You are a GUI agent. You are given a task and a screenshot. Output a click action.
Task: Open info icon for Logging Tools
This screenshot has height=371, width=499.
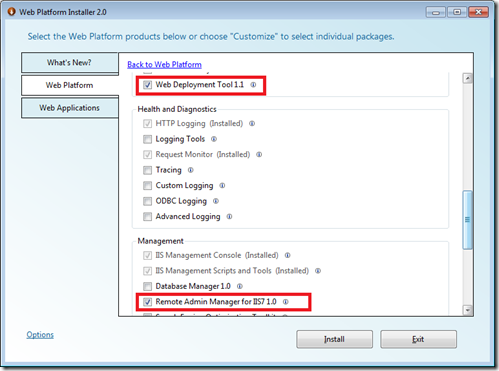tap(214, 139)
